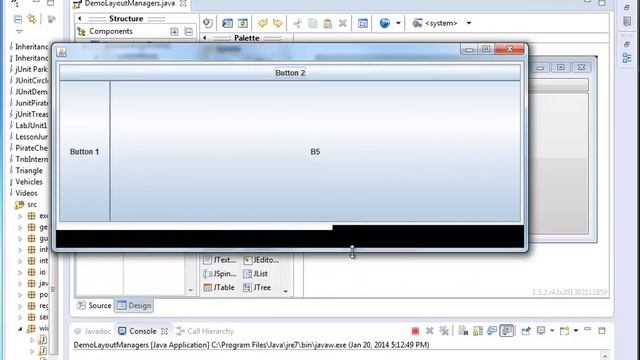
Task: Open the Display Selected Console dropdown arrow
Action: [552, 331]
